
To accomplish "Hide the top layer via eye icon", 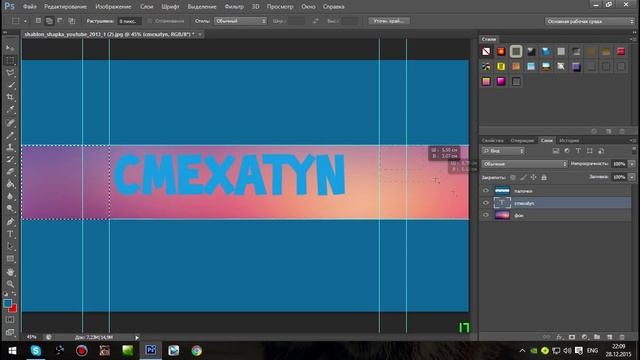I will pos(486,191).
